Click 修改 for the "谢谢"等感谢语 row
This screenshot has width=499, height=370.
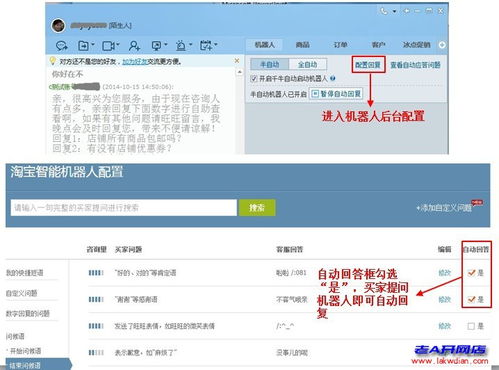[x=444, y=299]
